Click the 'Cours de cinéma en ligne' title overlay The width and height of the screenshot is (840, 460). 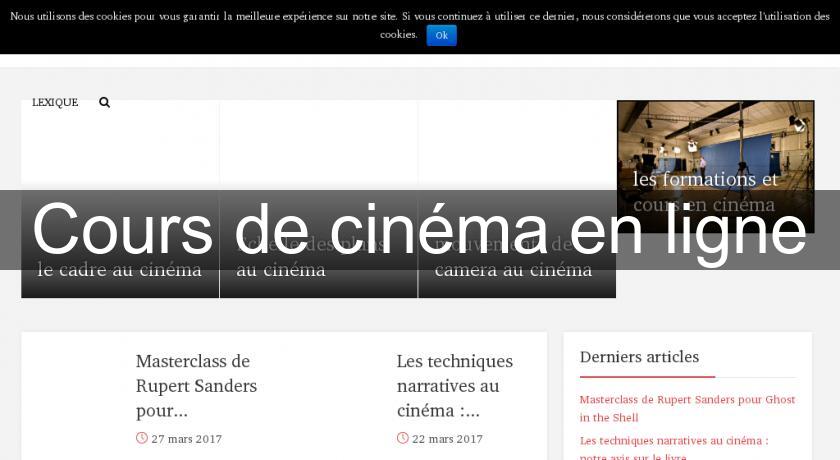[x=419, y=230]
